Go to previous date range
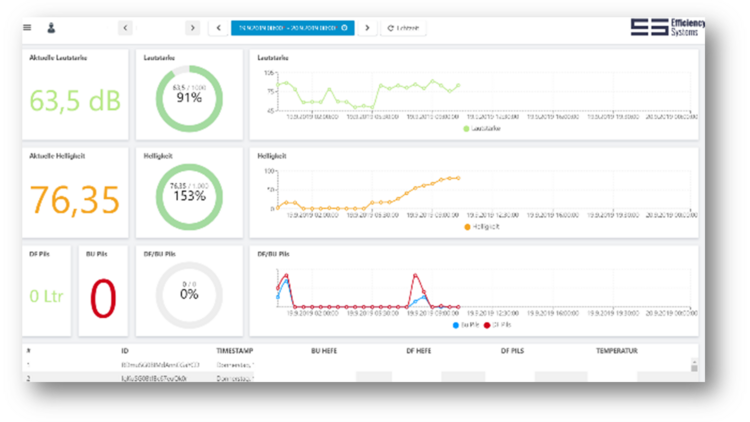 pyautogui.click(x=217, y=28)
